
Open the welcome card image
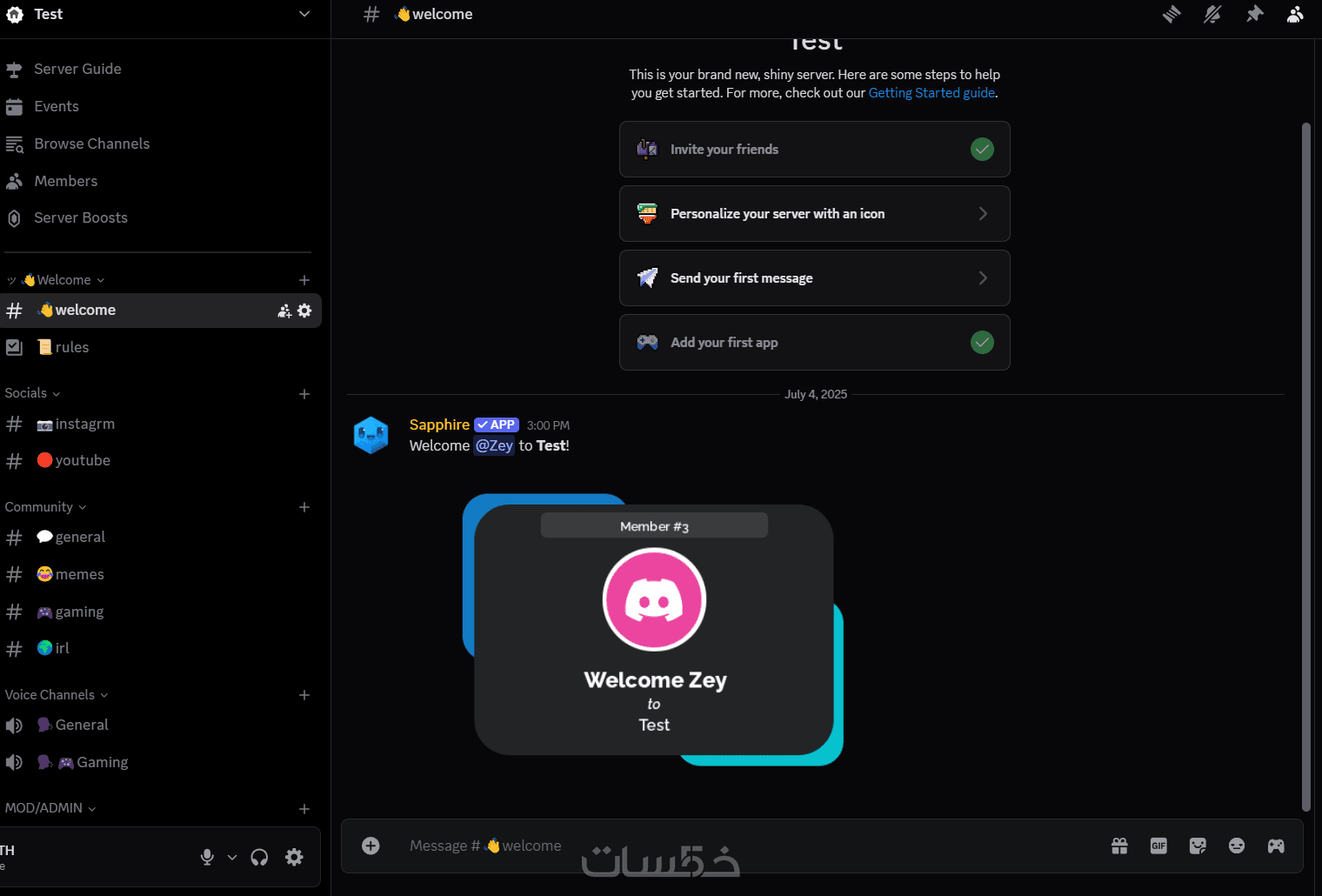tap(653, 630)
